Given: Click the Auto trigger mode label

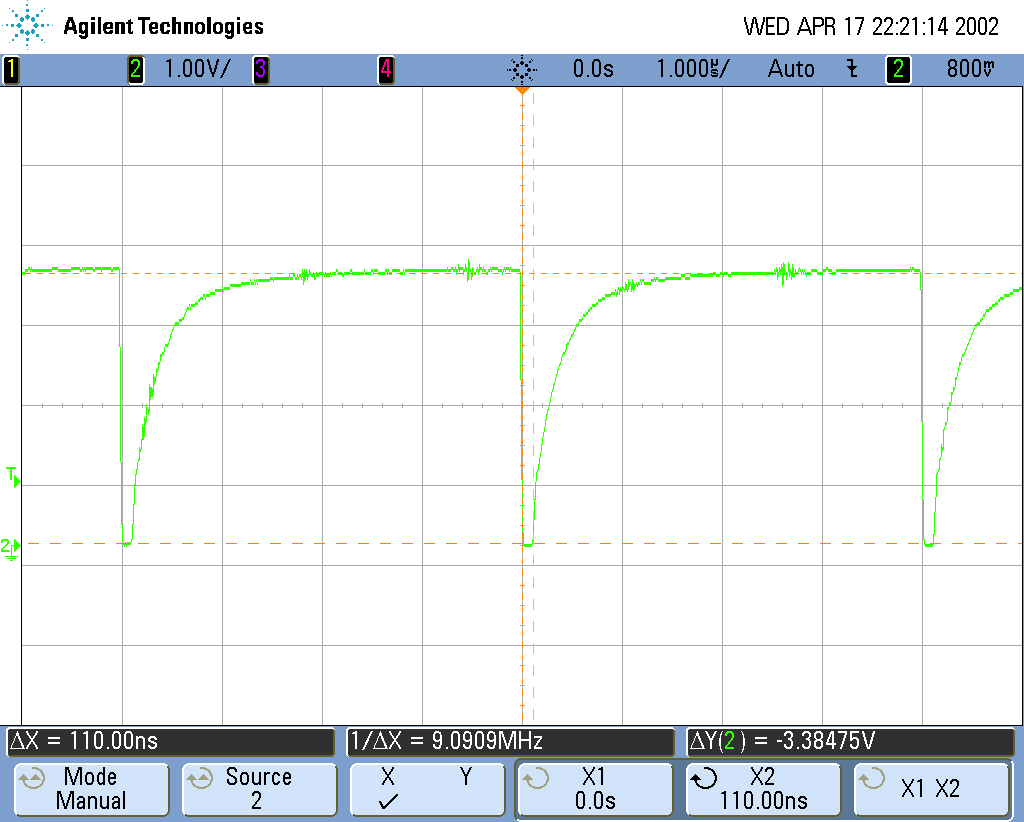Looking at the screenshot, I should click(x=791, y=69).
